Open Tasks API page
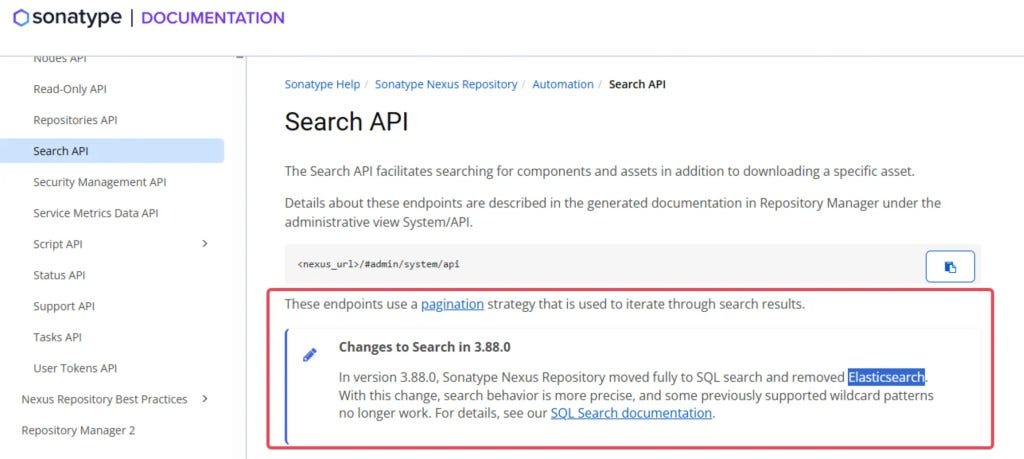The height and width of the screenshot is (459, 1024). click(57, 337)
